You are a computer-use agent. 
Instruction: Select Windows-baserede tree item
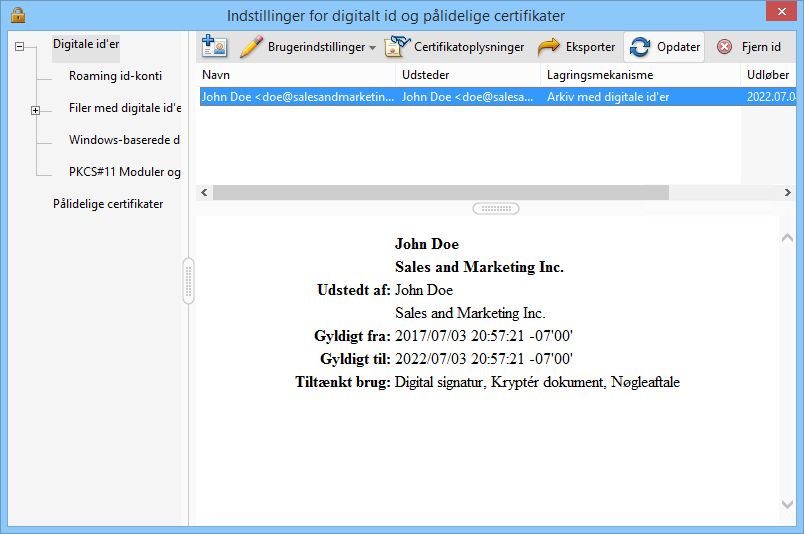pos(124,140)
